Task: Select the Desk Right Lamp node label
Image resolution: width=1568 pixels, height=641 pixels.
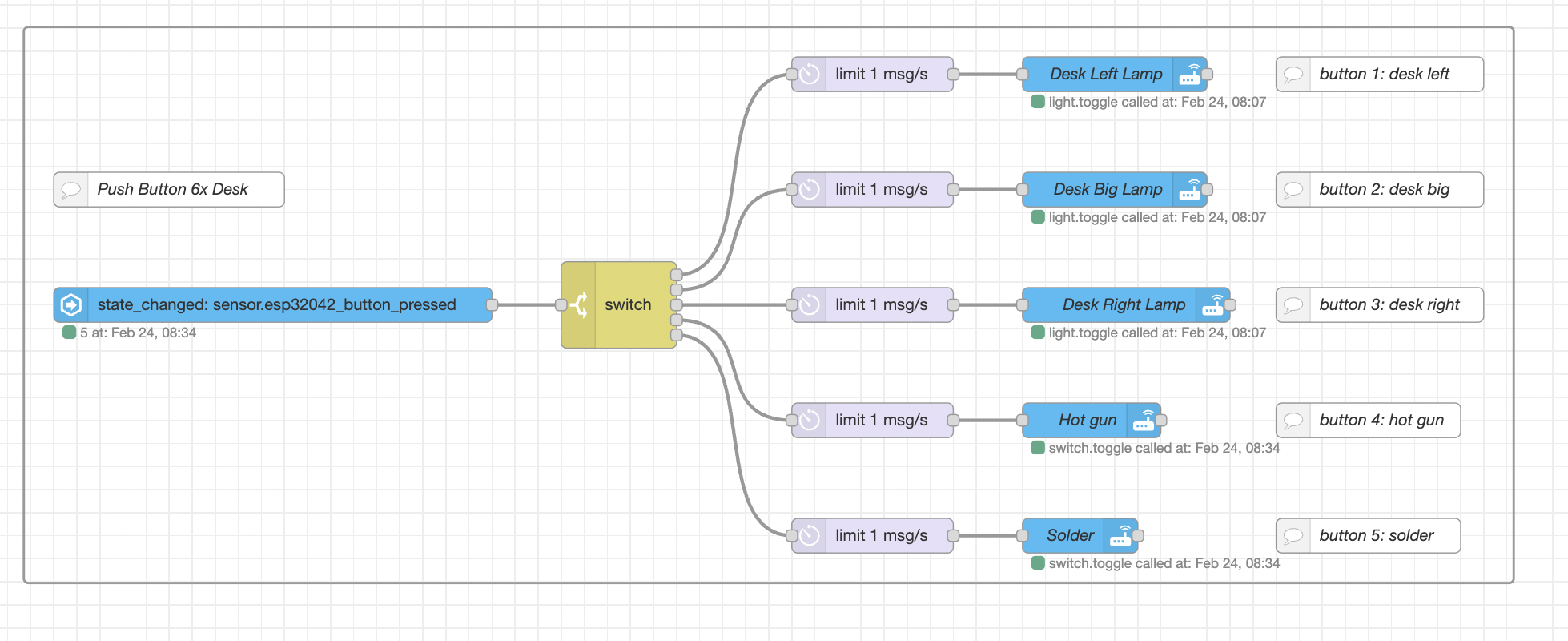Action: tap(1124, 304)
